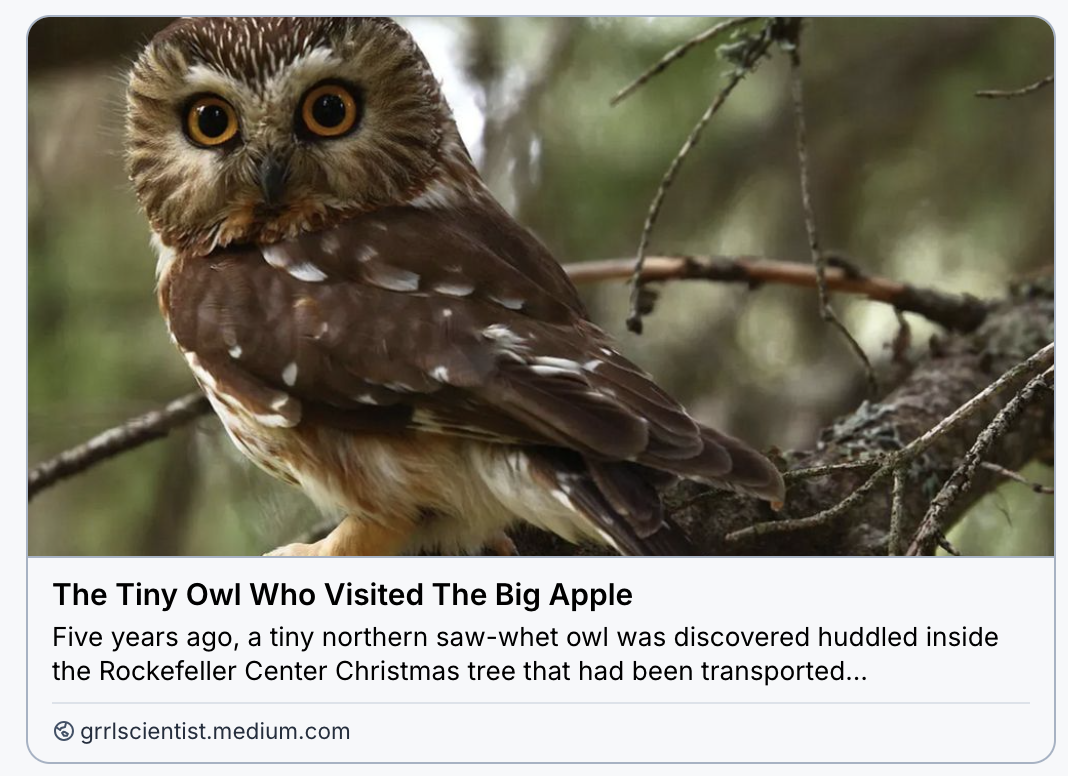Screen dimensions: 1068x776
Task: Click the globe icon beside the domain
Action: click(64, 731)
